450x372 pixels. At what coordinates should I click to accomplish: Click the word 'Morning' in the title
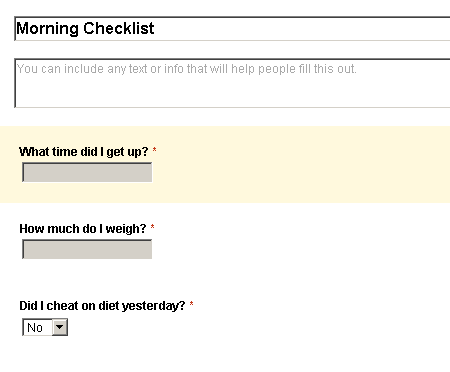(x=47, y=29)
